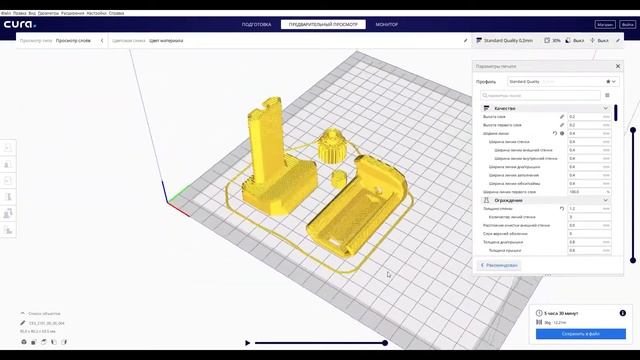Screen dimensions: 640x360
Task: Click pencil icon at print settings bar end
Action: pos(618,40)
